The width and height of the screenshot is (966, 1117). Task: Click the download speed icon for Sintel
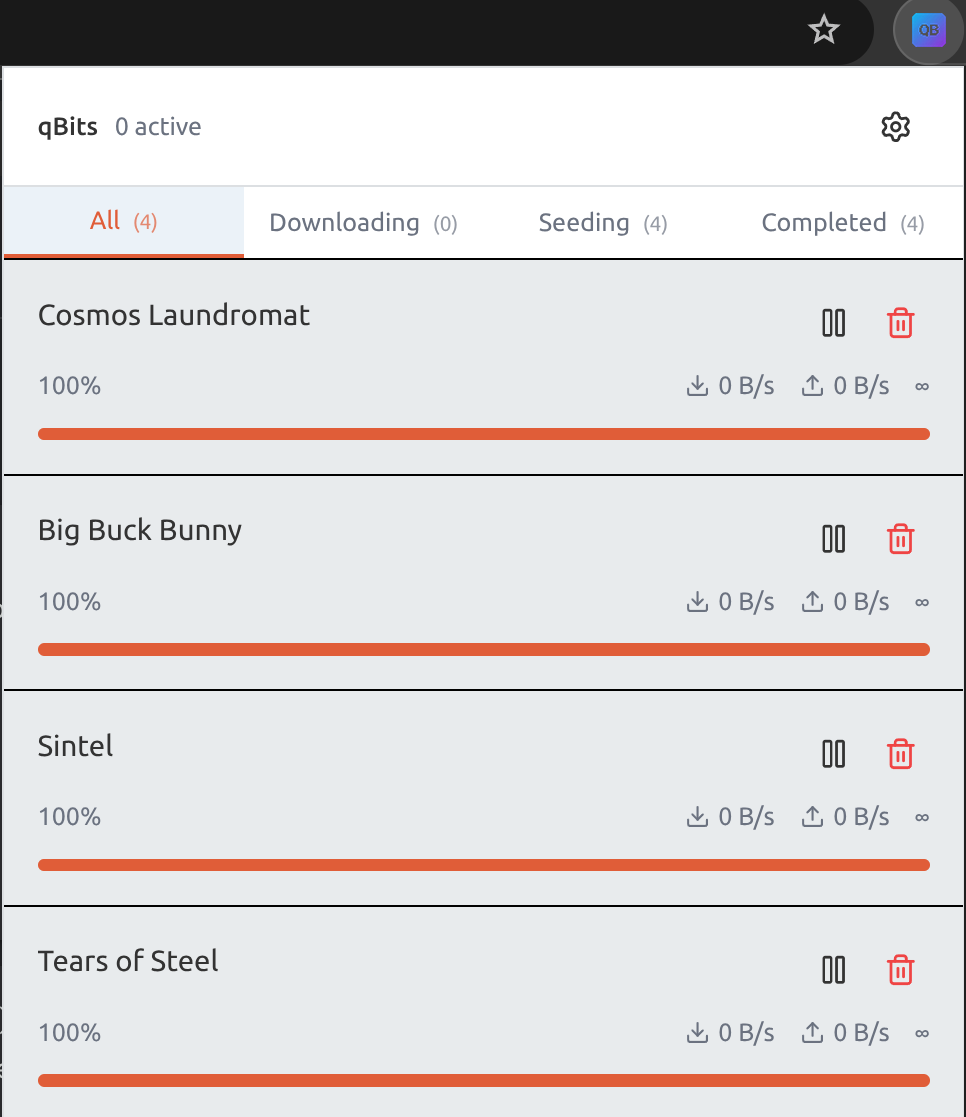pyautogui.click(x=696, y=816)
